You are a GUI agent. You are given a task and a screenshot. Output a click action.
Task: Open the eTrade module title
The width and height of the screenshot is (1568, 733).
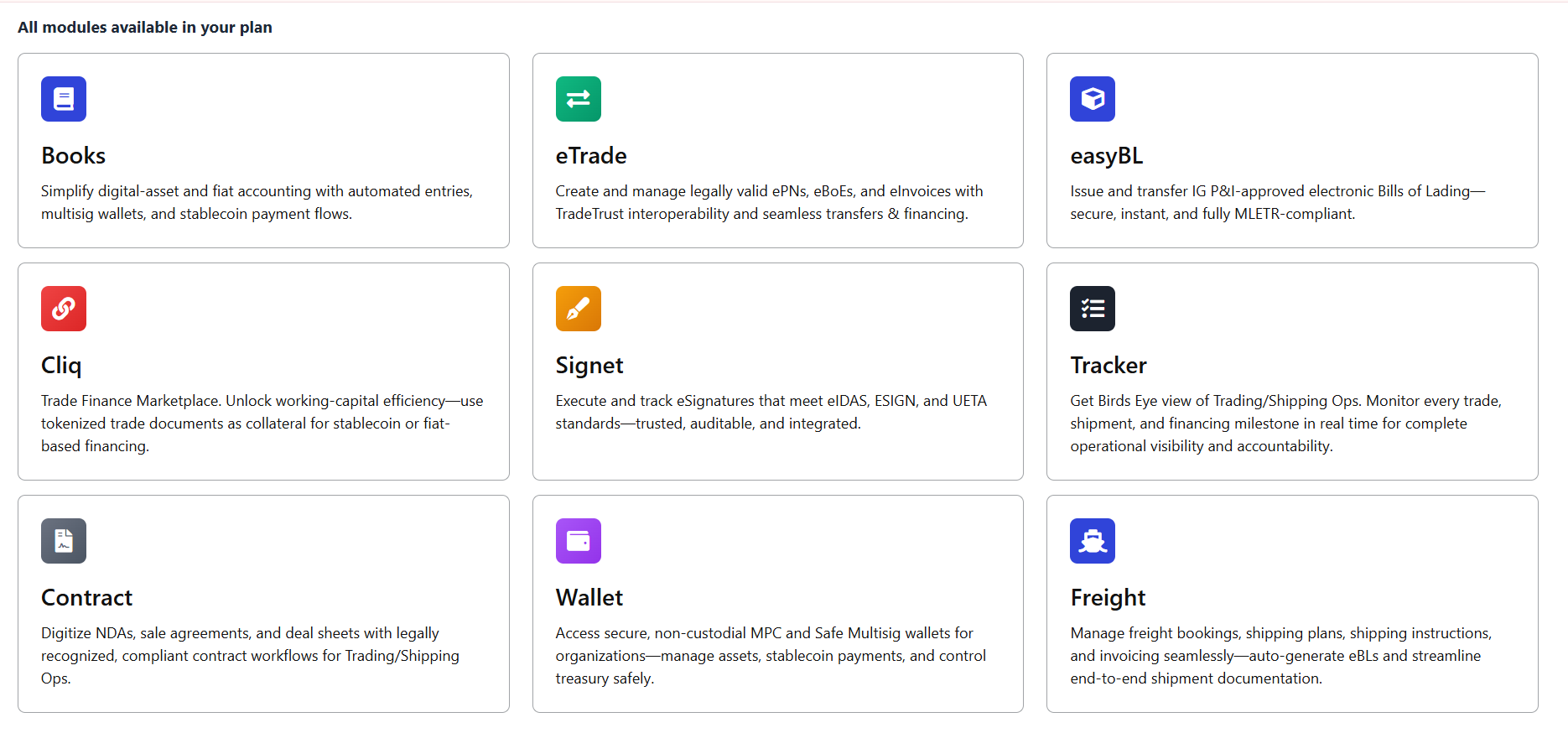coord(591,156)
